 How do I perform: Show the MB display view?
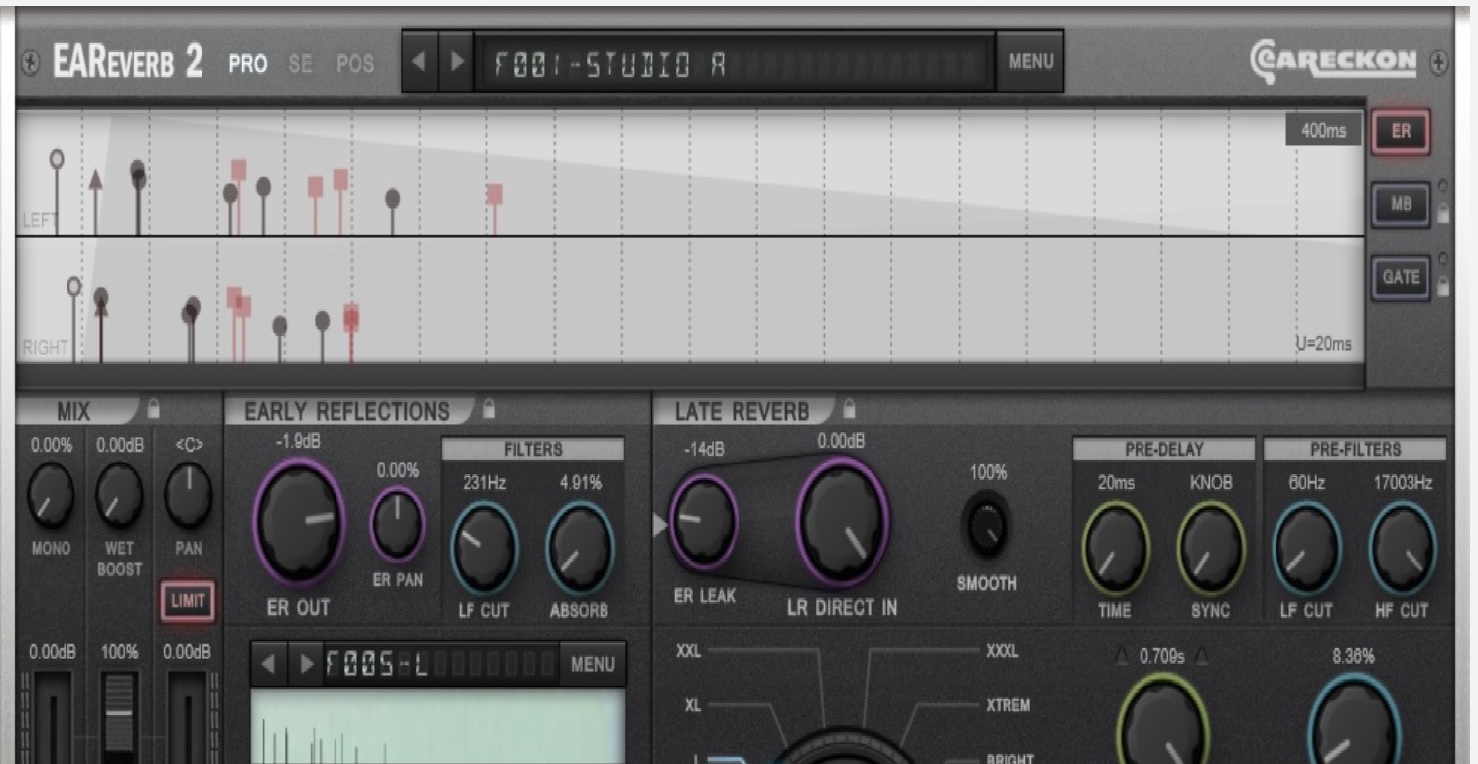point(1400,205)
